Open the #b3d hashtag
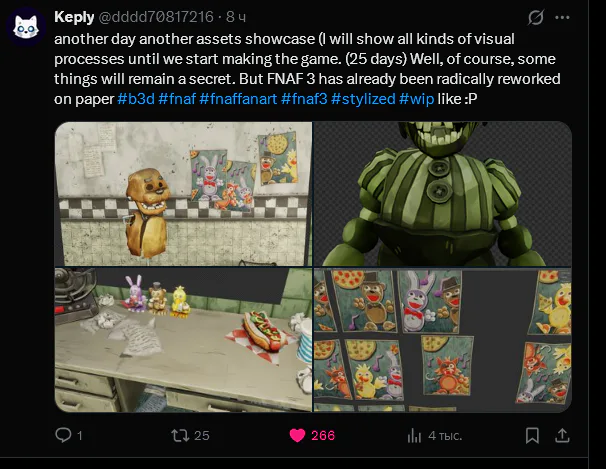The height and width of the screenshot is (469, 606). 136,99
